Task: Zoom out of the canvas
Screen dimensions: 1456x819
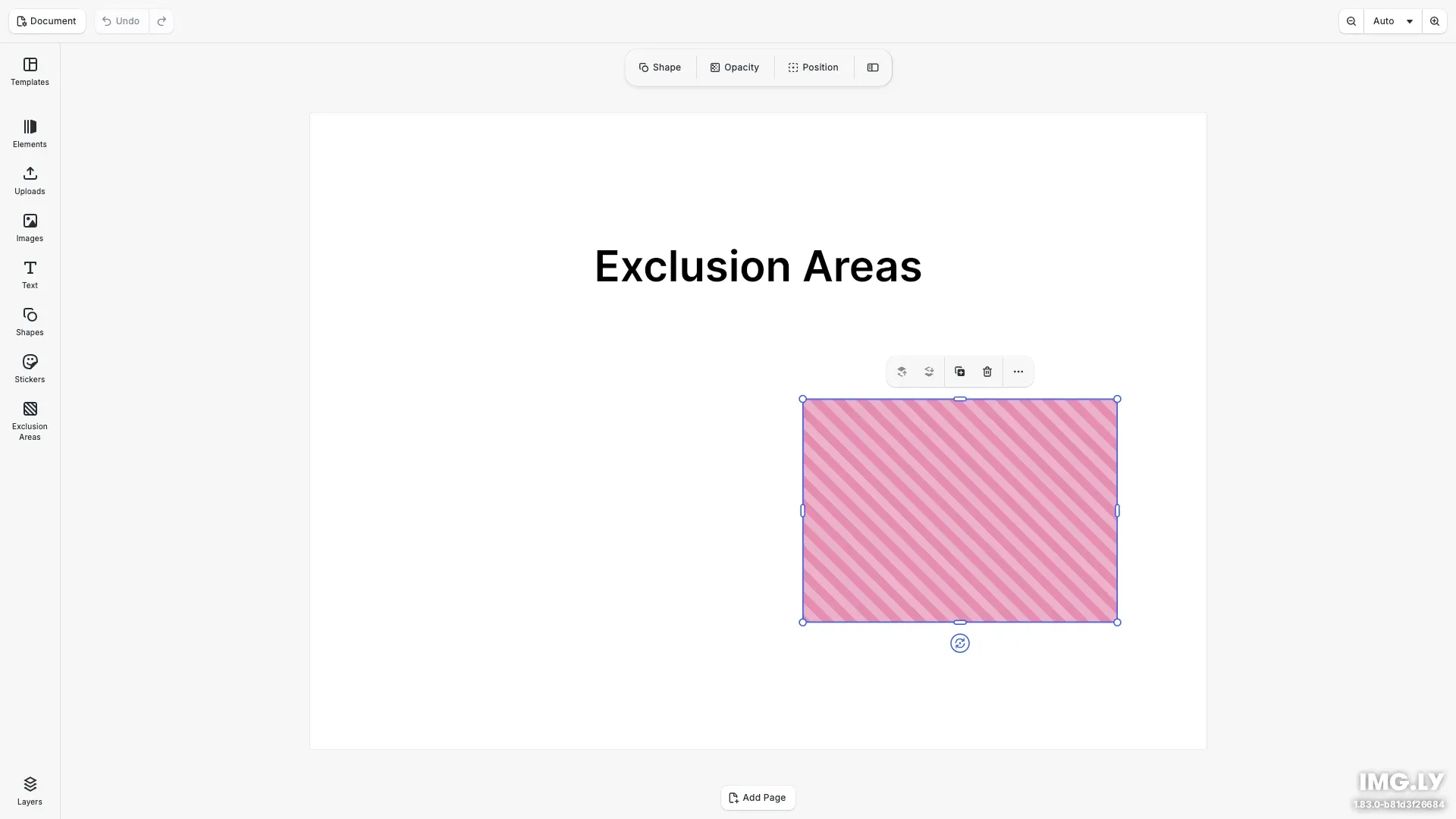Action: [1351, 21]
